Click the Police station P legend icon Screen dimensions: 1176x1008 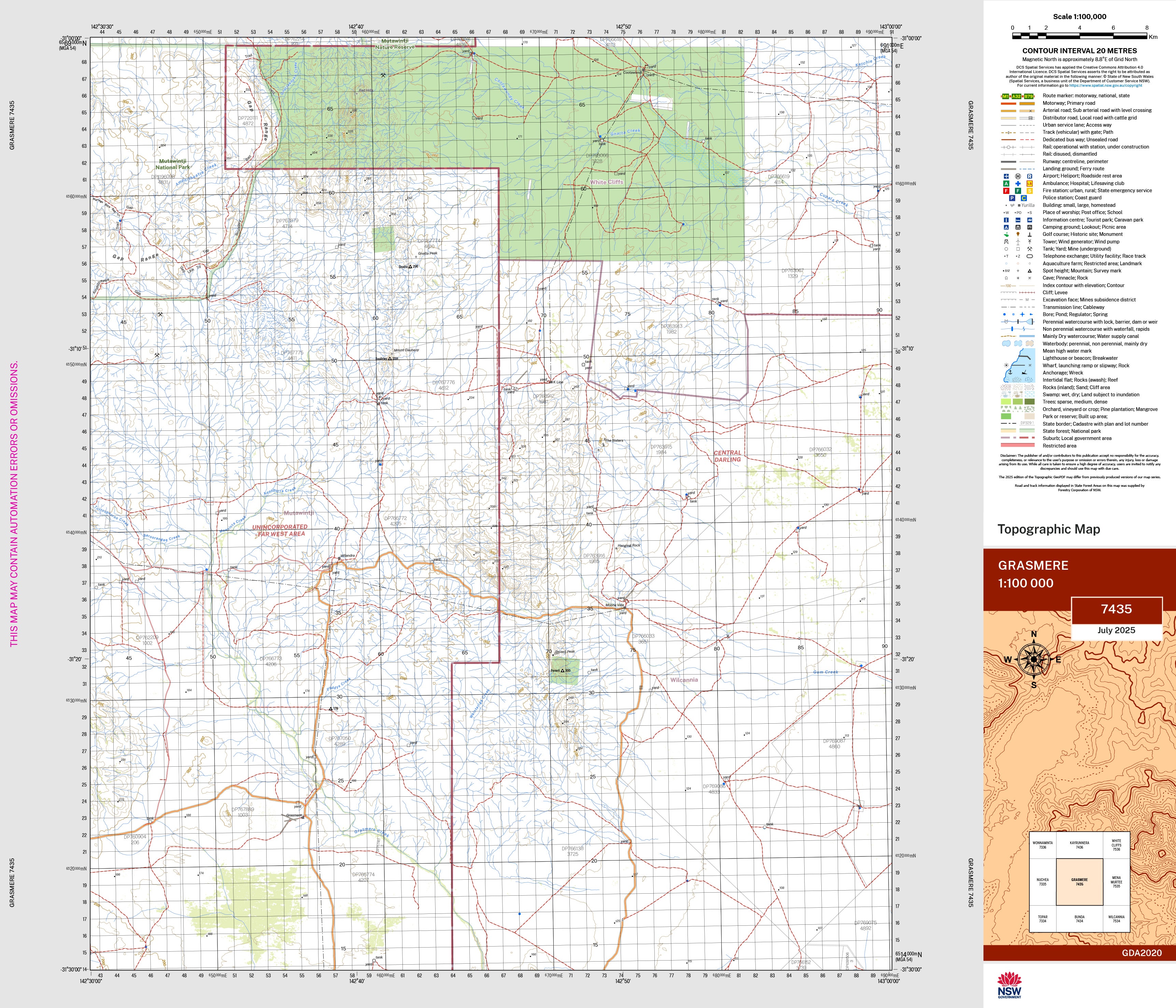[1012, 198]
